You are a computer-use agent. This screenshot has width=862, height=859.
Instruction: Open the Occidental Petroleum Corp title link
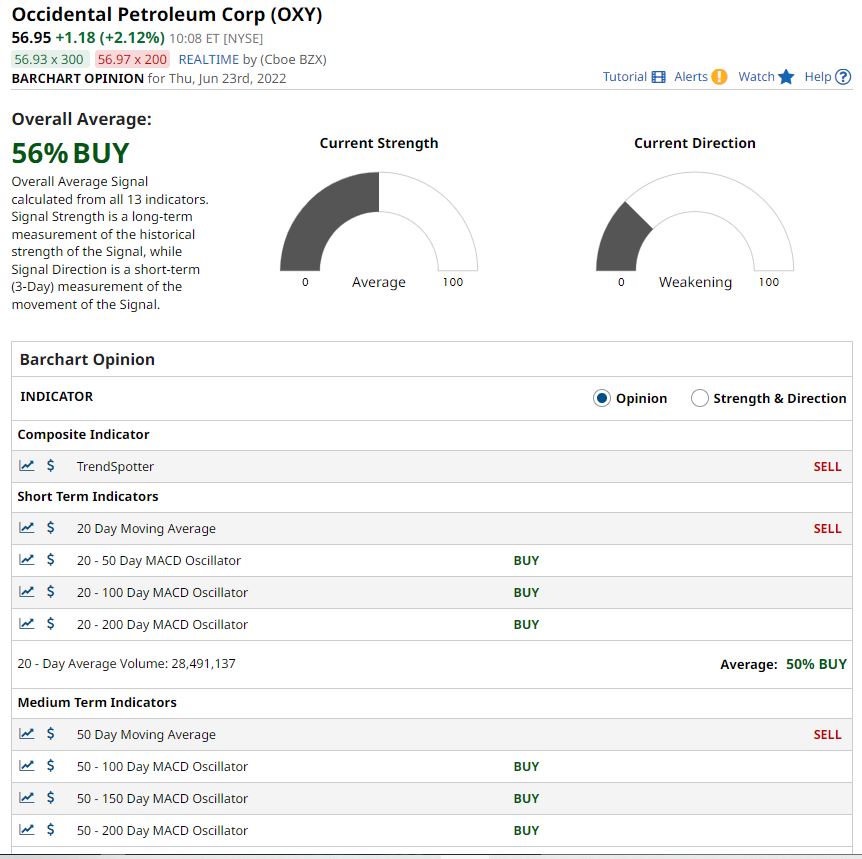[166, 15]
